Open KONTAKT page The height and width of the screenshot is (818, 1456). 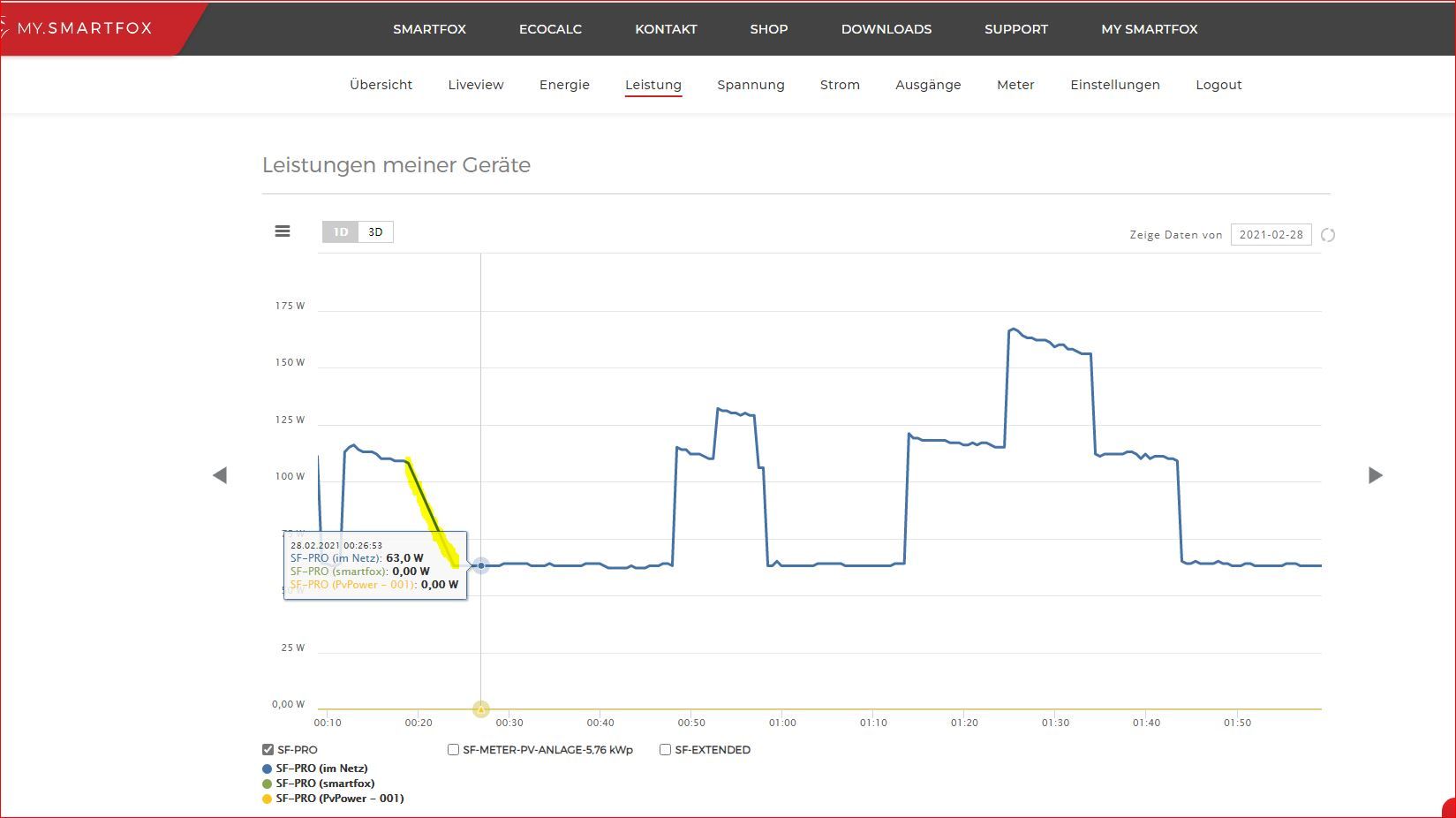(x=666, y=29)
